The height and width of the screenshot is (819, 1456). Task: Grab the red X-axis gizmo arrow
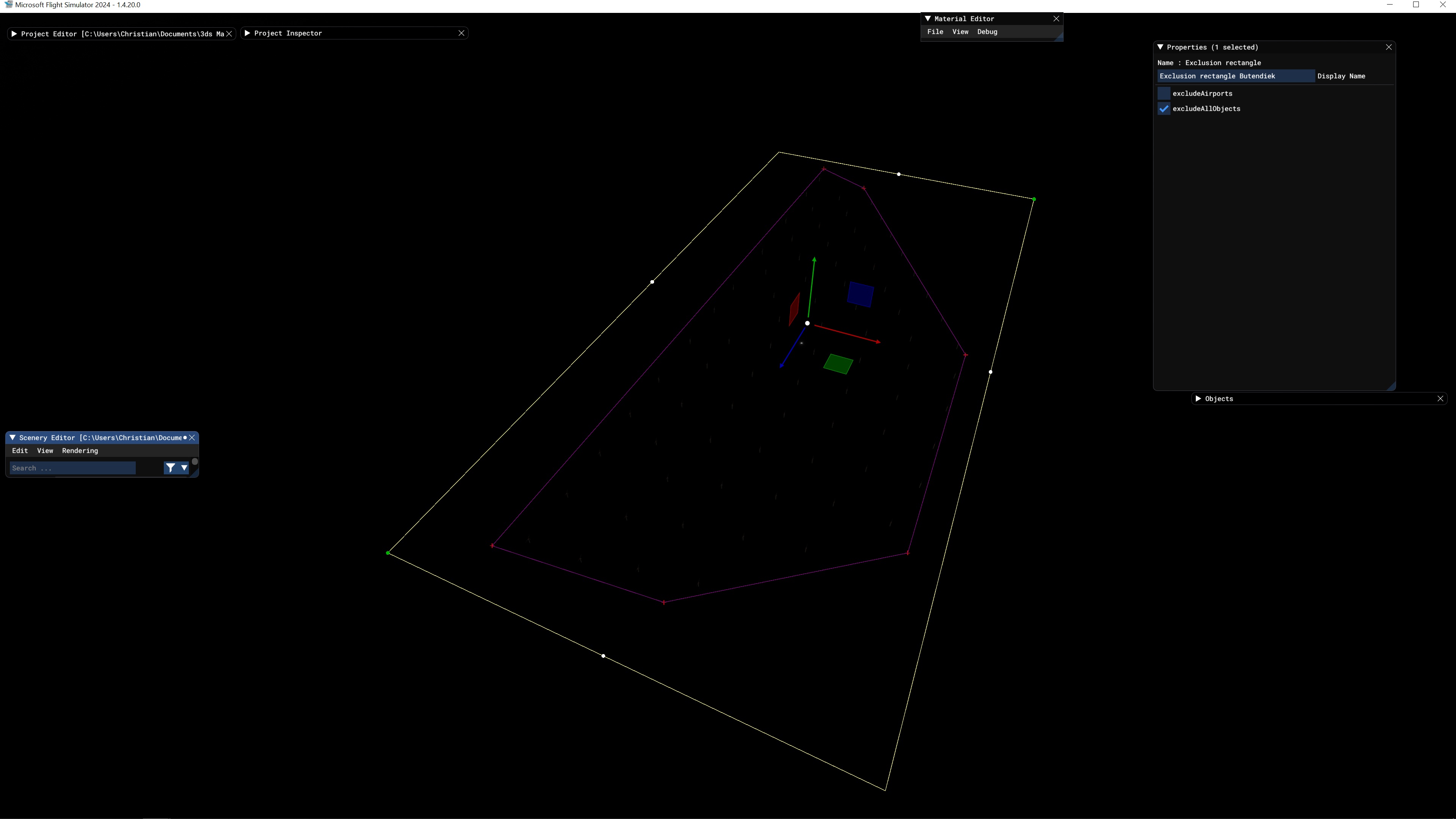(x=848, y=334)
